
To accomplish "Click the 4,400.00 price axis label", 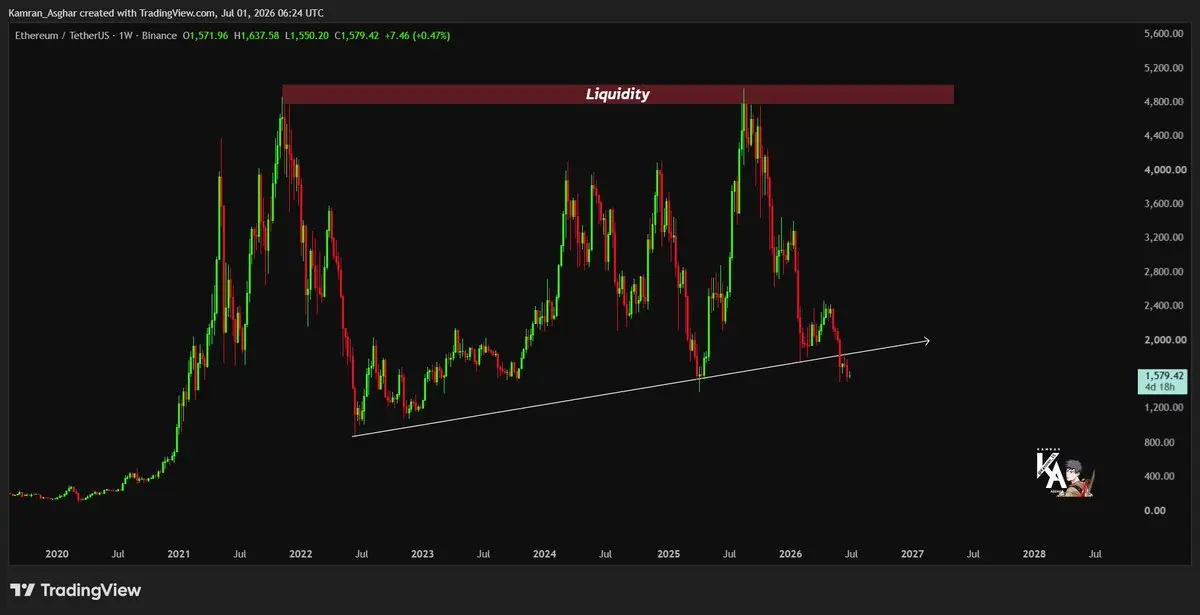I will tap(1163, 136).
